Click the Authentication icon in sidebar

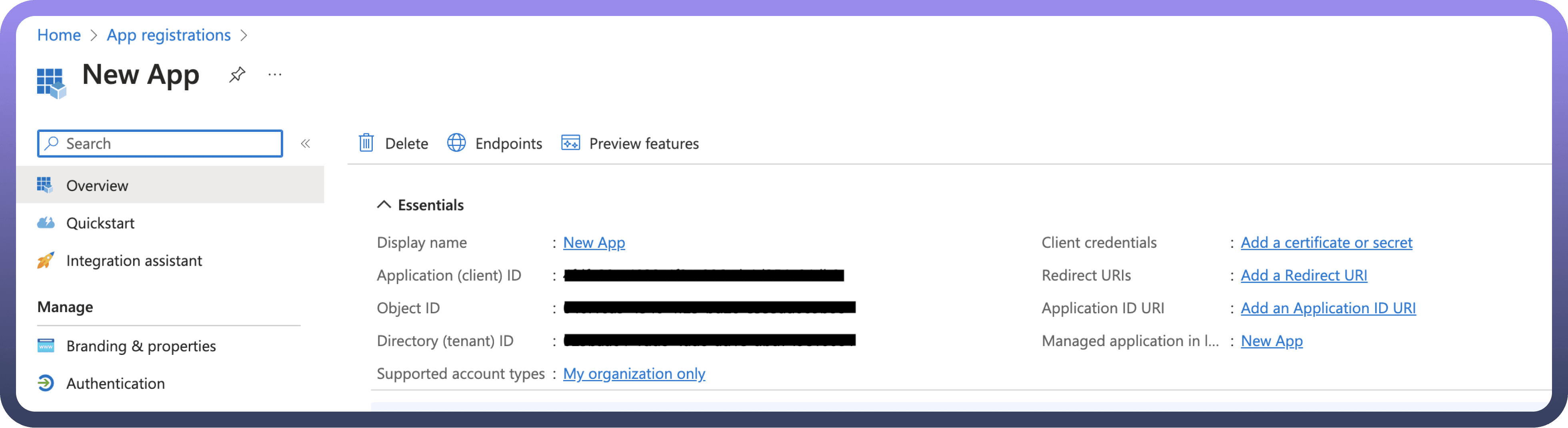coord(46,383)
